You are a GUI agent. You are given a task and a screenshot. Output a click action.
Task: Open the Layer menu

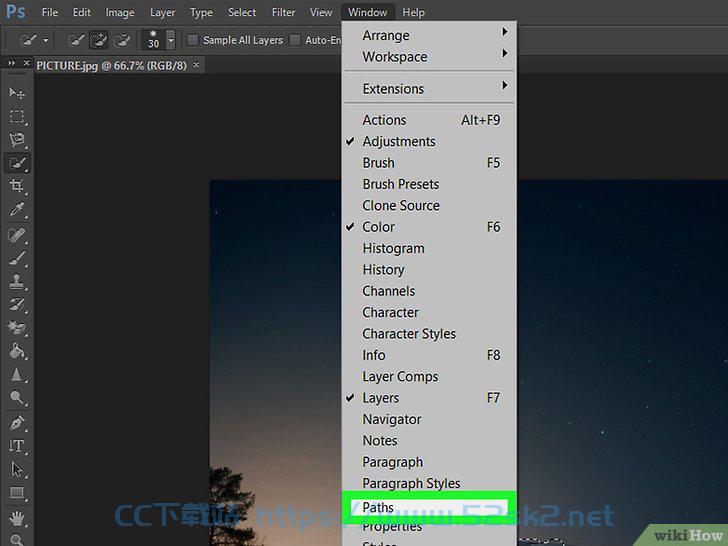pos(162,13)
